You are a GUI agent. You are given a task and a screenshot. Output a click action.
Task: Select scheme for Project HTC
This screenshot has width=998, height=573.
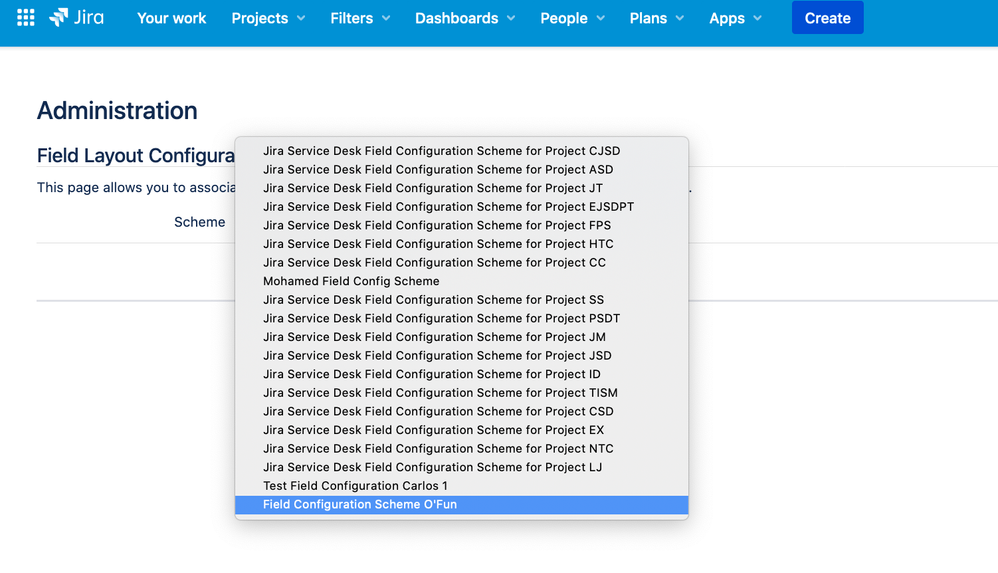coord(461,244)
